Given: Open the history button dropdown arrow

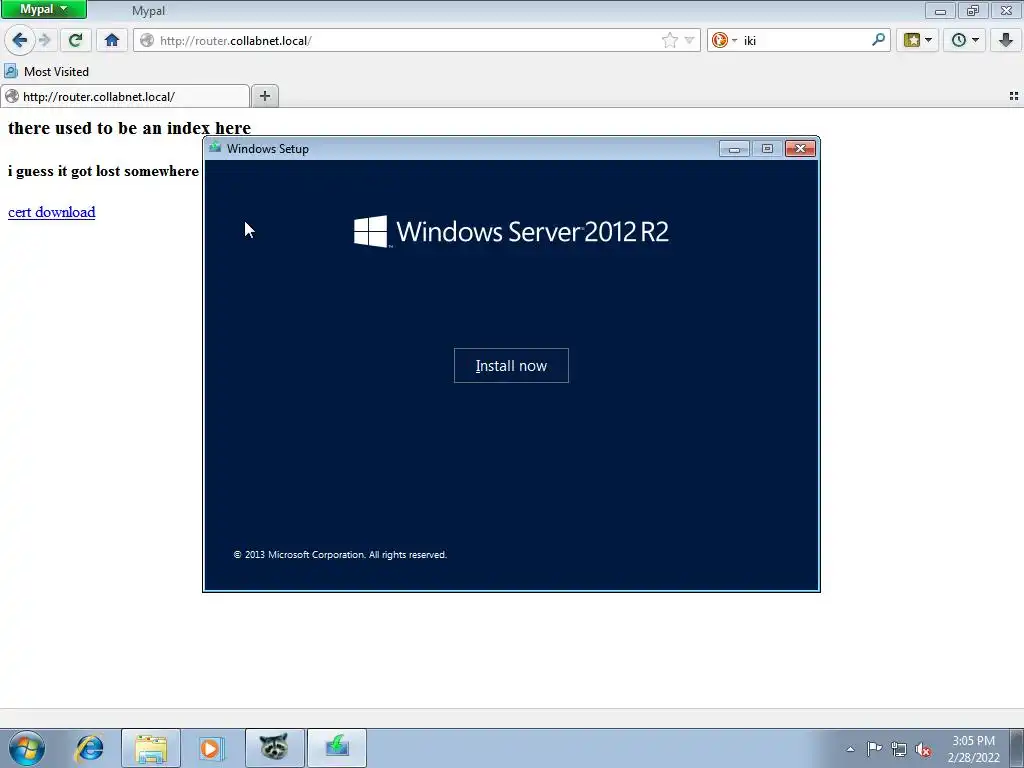Looking at the screenshot, I should pos(975,40).
